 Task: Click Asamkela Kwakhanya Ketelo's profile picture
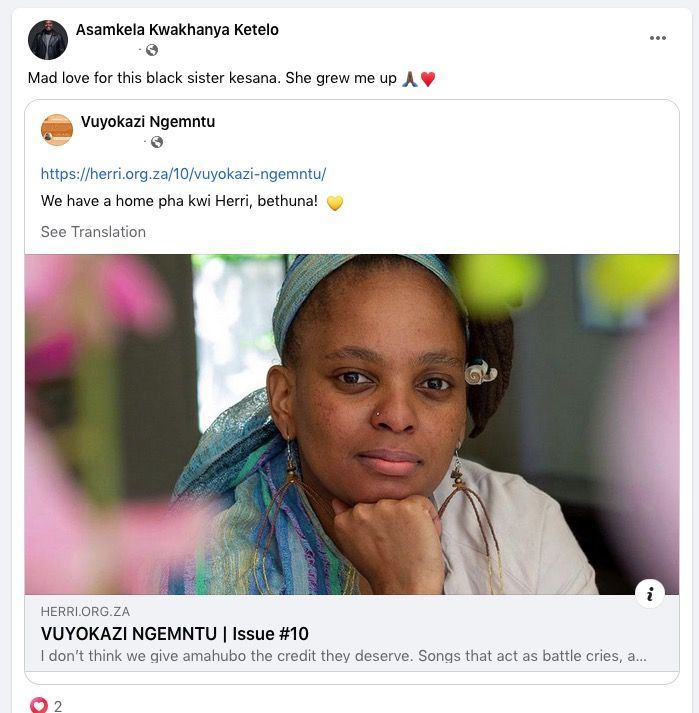pos(48,40)
